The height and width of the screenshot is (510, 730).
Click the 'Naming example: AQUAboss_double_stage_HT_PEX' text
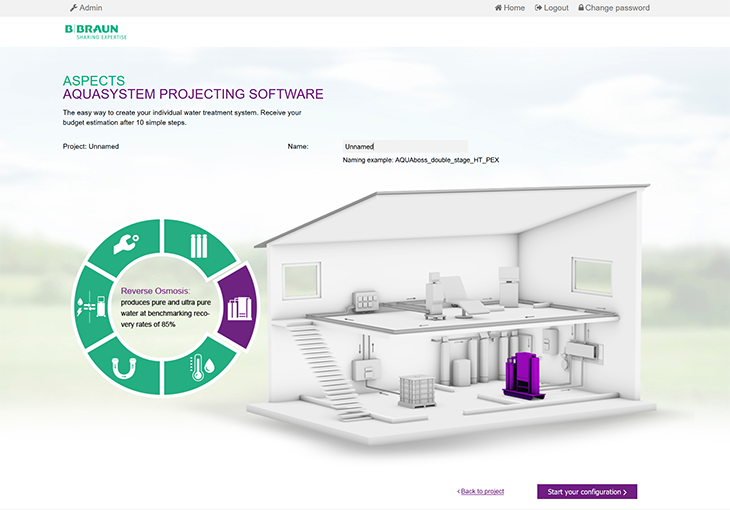(421, 160)
